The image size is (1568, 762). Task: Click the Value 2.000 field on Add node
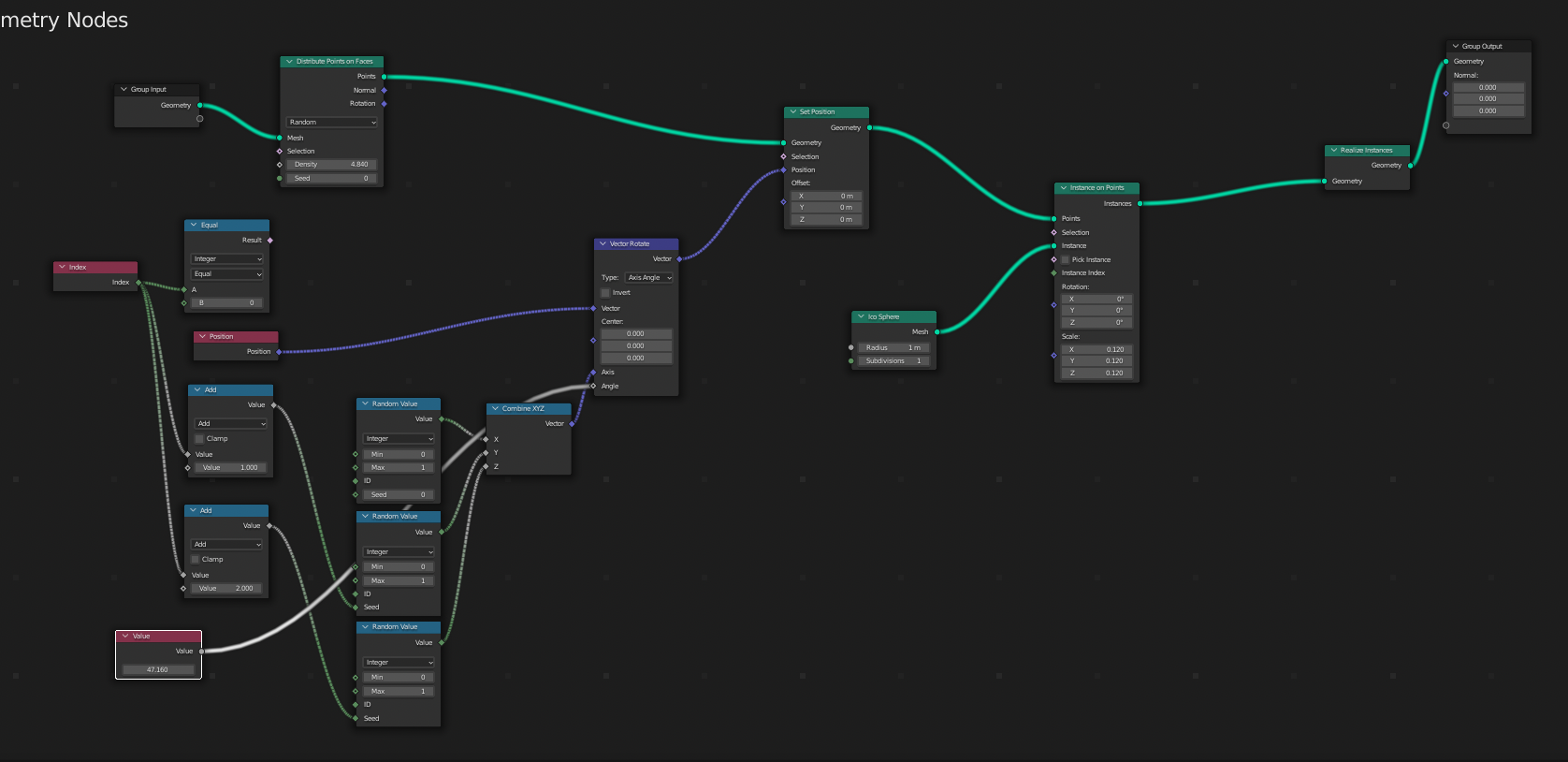226,589
